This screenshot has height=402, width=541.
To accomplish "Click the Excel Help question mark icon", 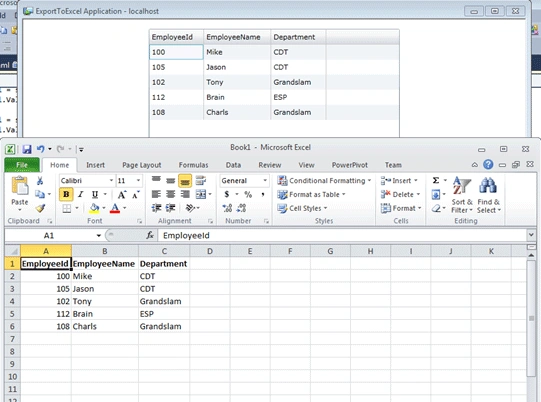I will coord(488,165).
